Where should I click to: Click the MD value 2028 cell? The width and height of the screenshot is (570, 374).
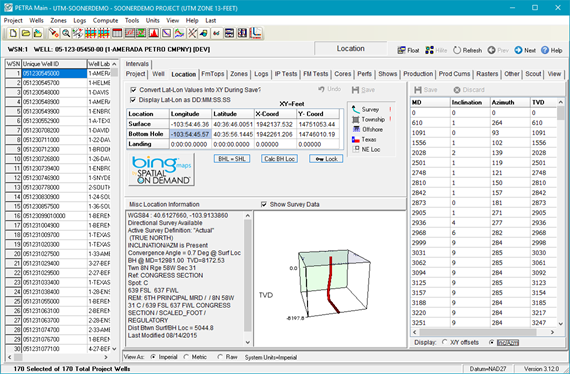[430, 153]
